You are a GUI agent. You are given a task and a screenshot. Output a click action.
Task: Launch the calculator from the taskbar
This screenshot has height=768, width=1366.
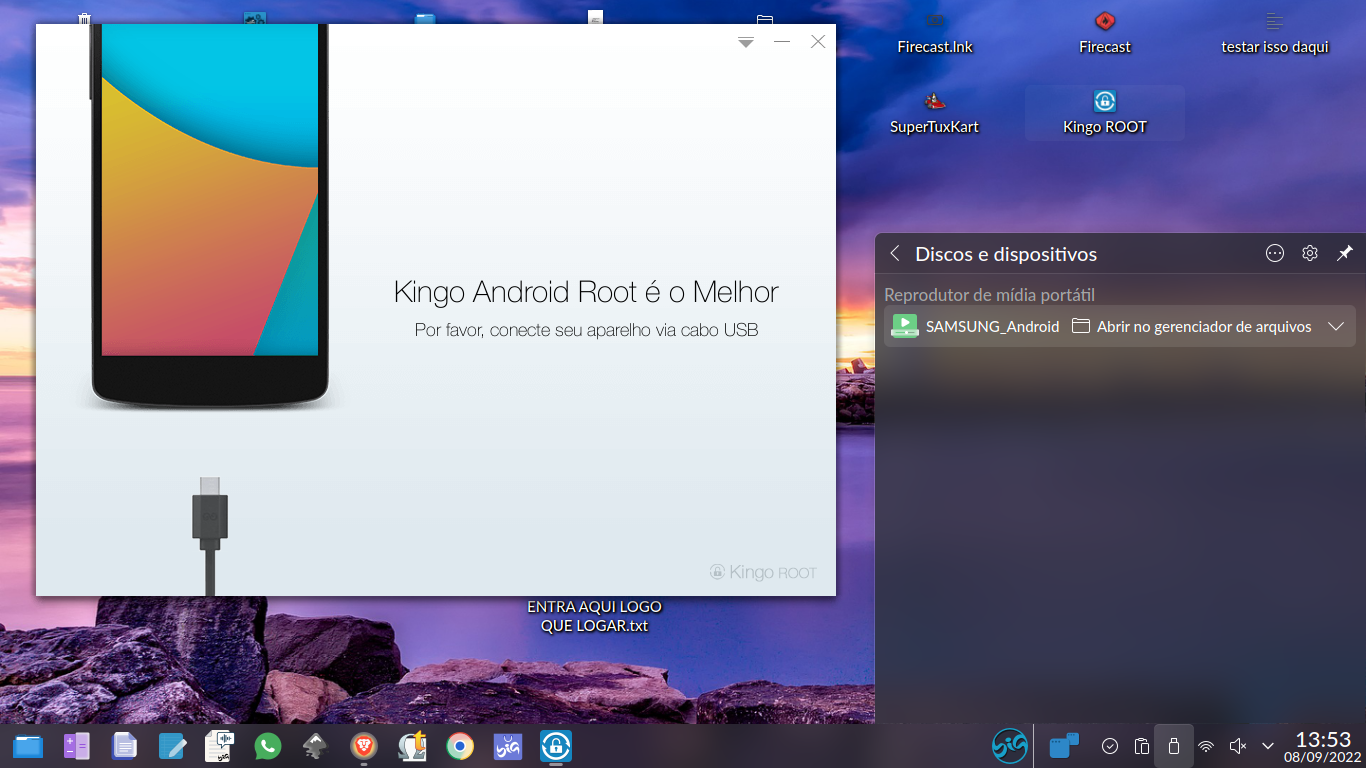76,746
